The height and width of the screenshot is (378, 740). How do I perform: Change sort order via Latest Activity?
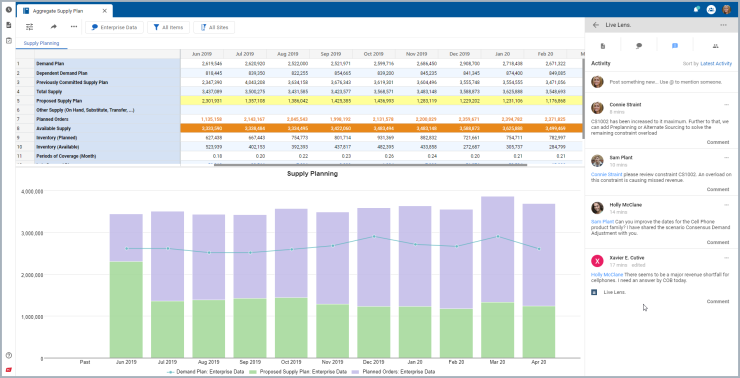click(716, 63)
